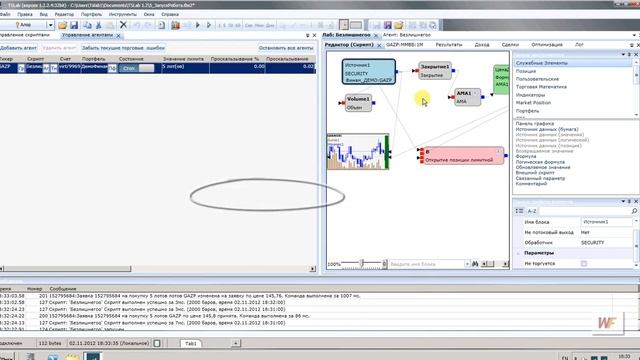Viewport: 640px width, 360px height.
Task: Select the Volume1 block in editor
Action: tap(358, 103)
